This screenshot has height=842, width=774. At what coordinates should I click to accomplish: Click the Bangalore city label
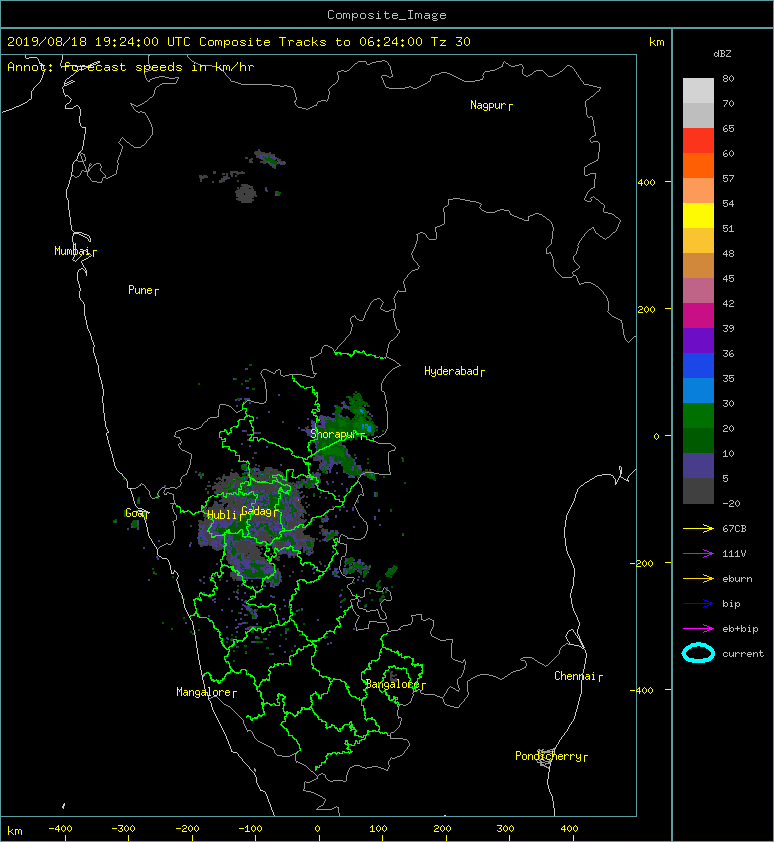pyautogui.click(x=395, y=684)
